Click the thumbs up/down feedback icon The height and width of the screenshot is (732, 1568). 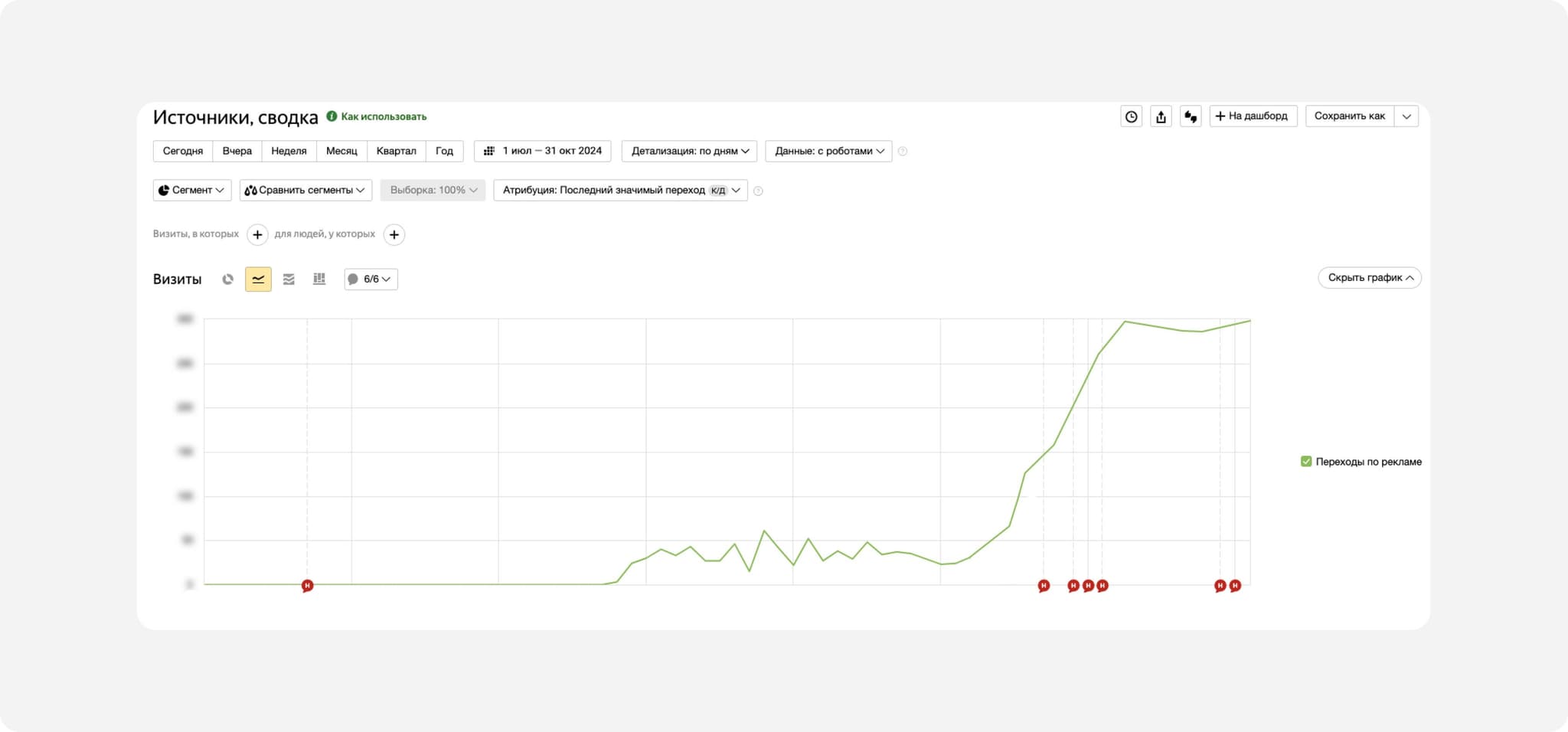coord(1191,116)
